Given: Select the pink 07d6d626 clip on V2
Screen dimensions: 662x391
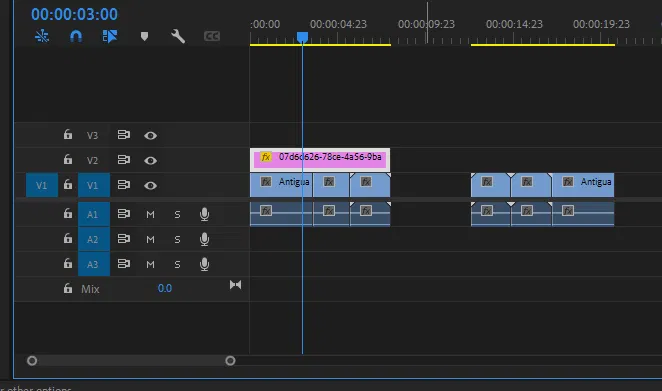Looking at the screenshot, I should (320, 160).
